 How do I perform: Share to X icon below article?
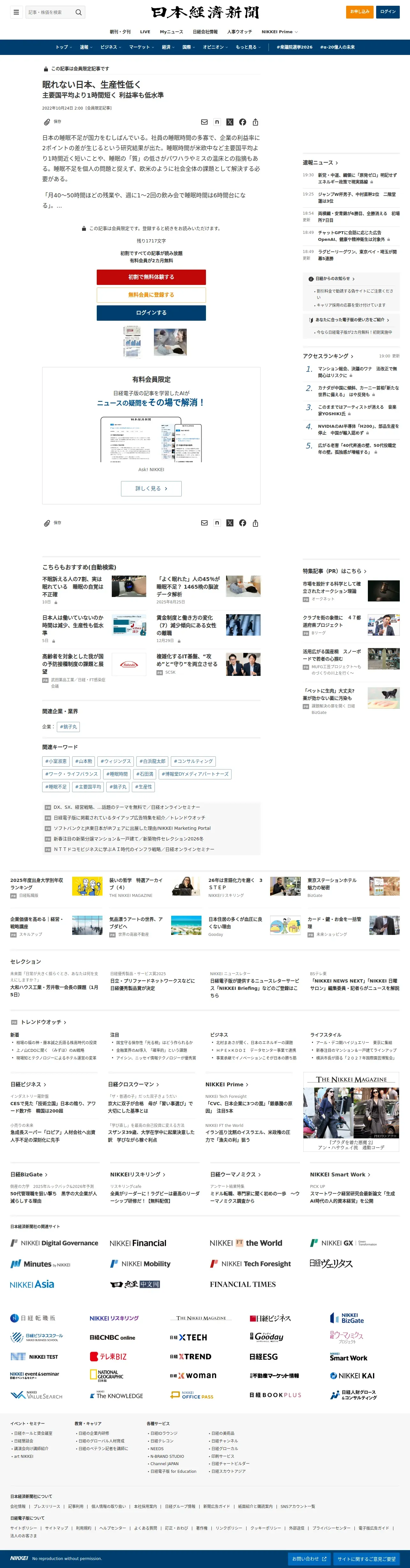pyautogui.click(x=230, y=523)
